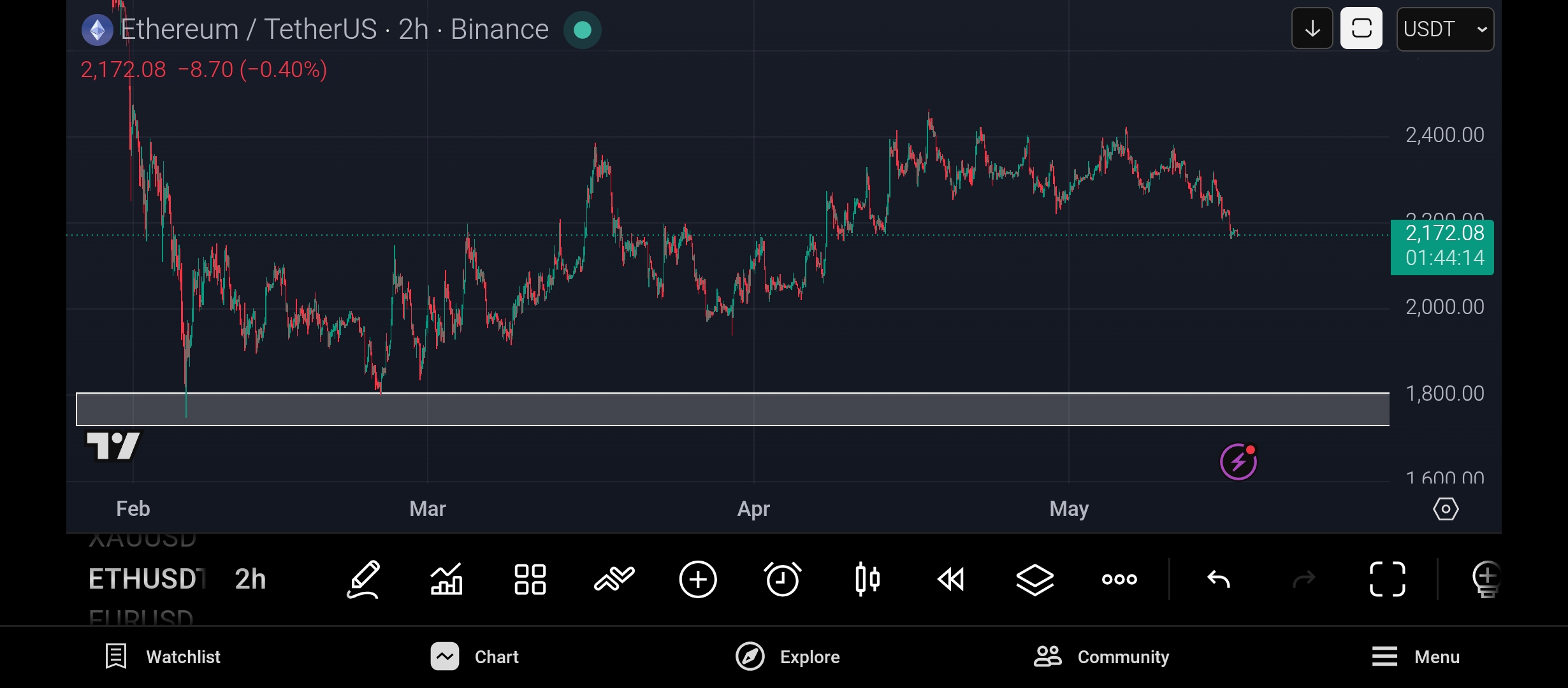
Task: Tap the double zigzag lines icon
Action: click(x=614, y=579)
